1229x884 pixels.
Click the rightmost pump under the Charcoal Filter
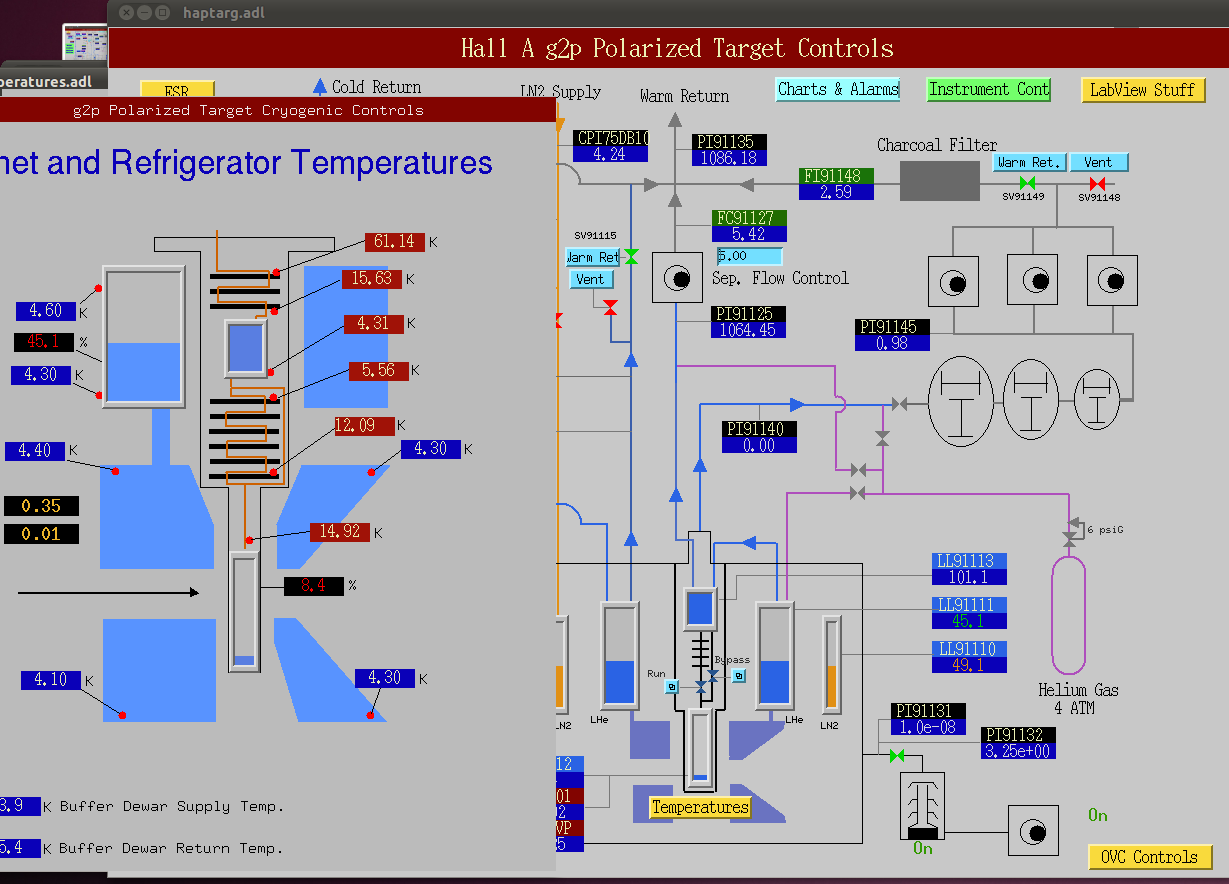[x=1111, y=280]
